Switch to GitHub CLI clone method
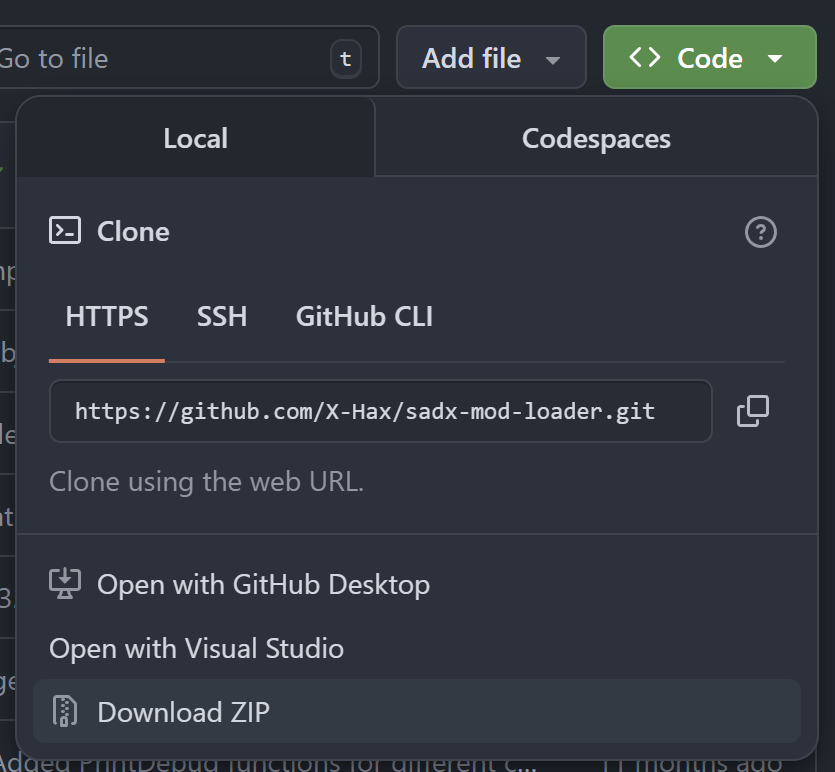 coord(364,317)
